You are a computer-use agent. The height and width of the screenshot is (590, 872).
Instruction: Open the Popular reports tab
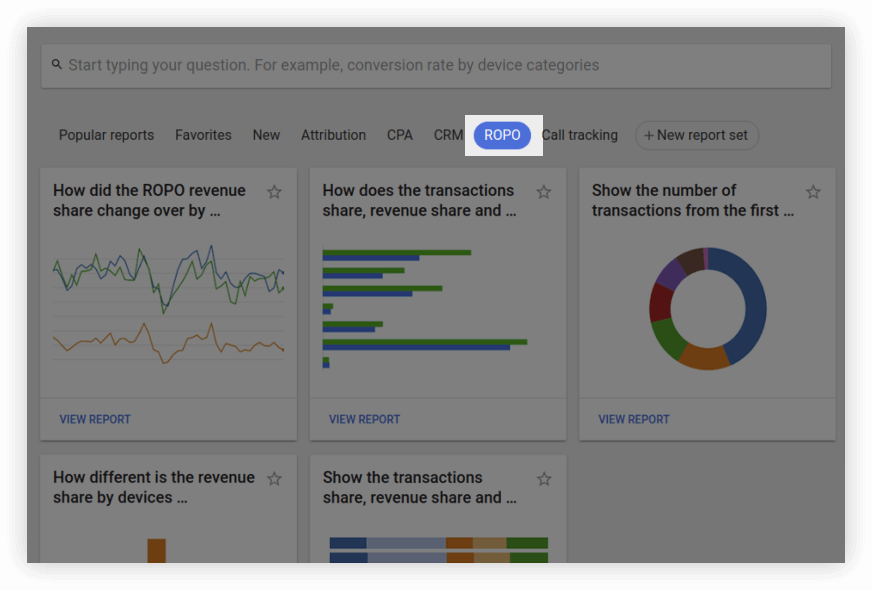click(x=106, y=135)
